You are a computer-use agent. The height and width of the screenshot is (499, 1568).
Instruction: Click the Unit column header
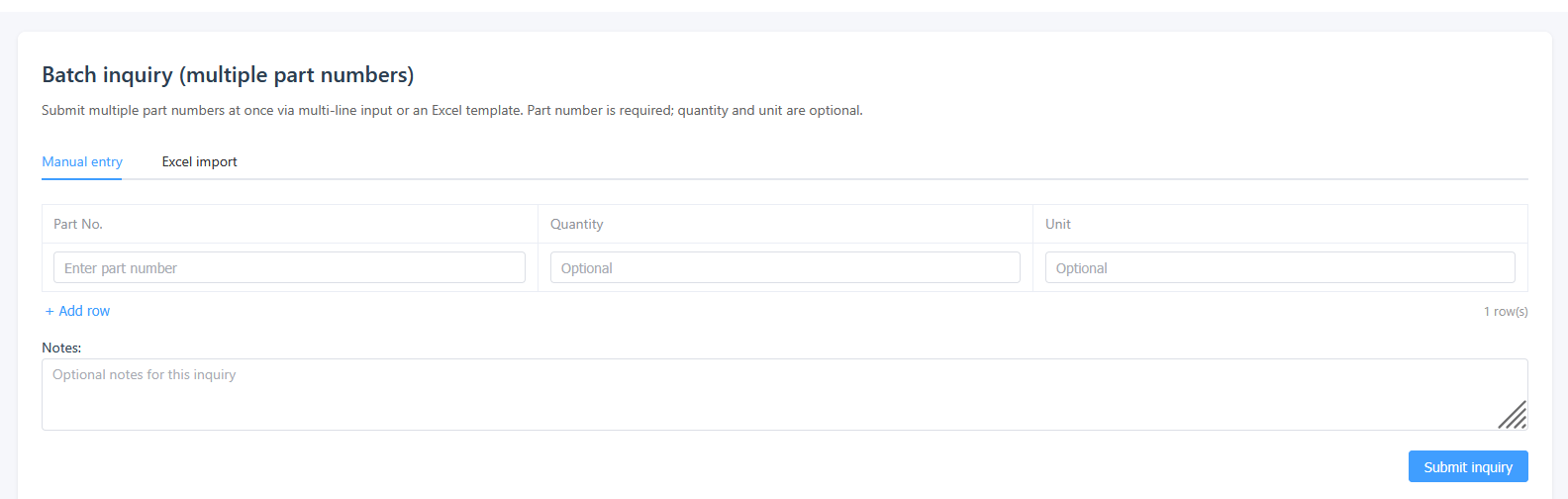point(1058,224)
